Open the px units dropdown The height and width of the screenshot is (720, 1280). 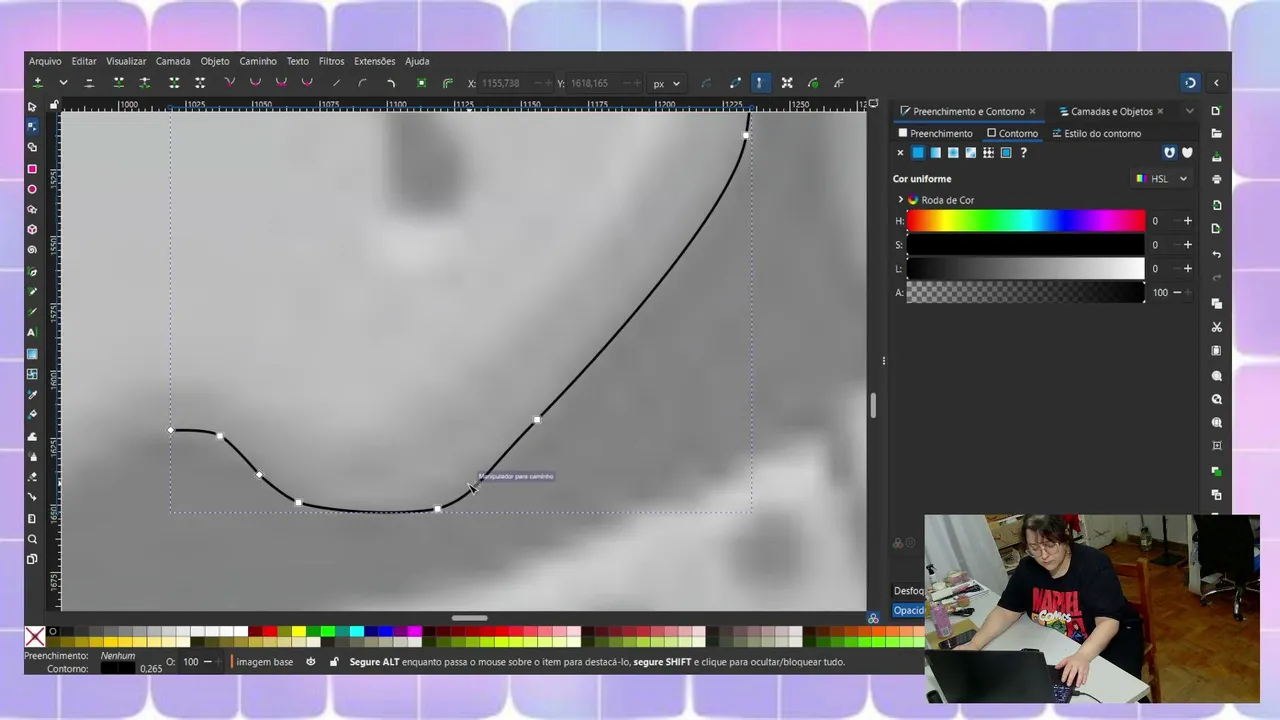pos(666,84)
